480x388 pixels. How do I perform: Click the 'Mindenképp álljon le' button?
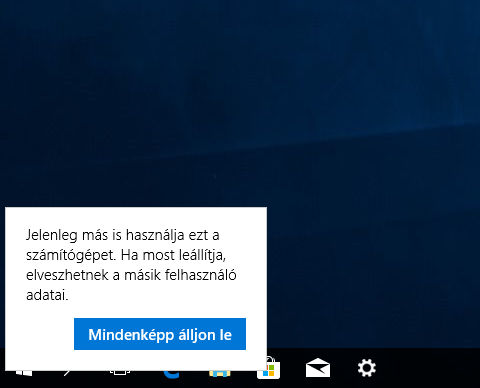tap(160, 334)
